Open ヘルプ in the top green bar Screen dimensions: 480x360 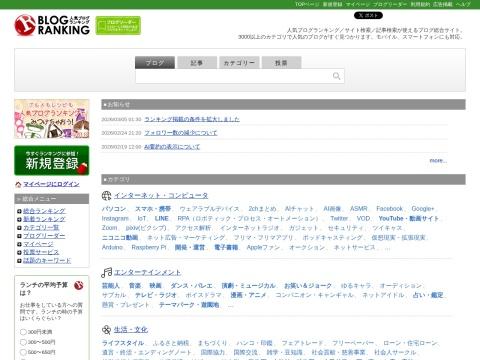click(x=463, y=4)
